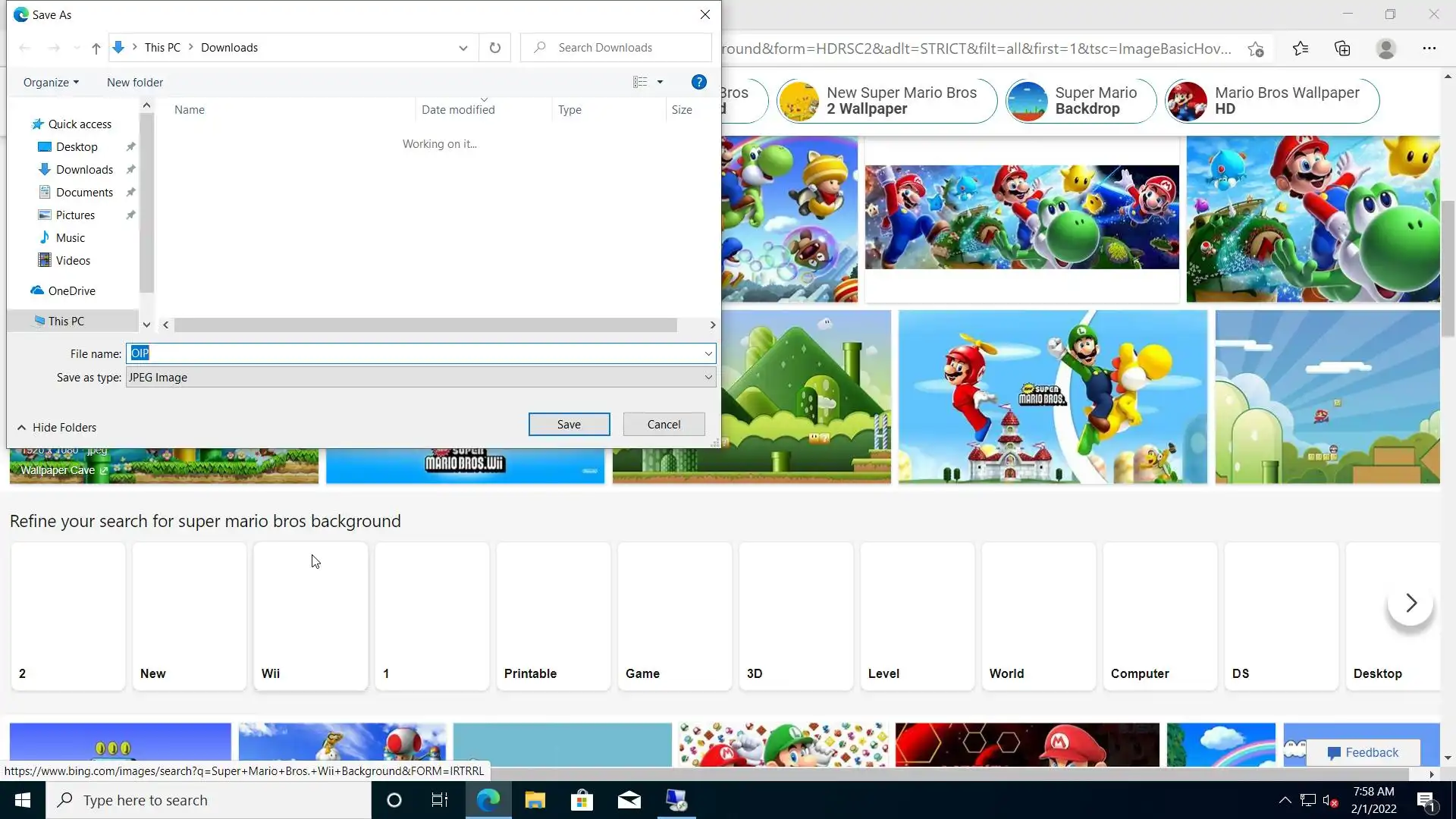Add this page to favorites
1456x819 pixels.
point(1256,49)
